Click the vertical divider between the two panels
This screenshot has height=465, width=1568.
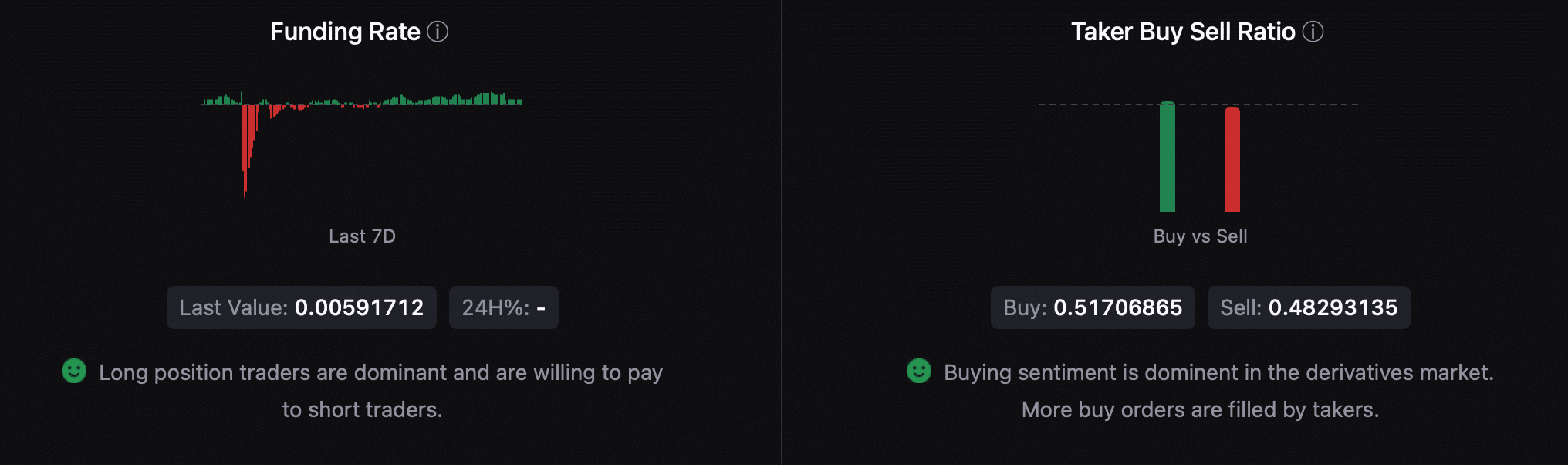coord(782,232)
